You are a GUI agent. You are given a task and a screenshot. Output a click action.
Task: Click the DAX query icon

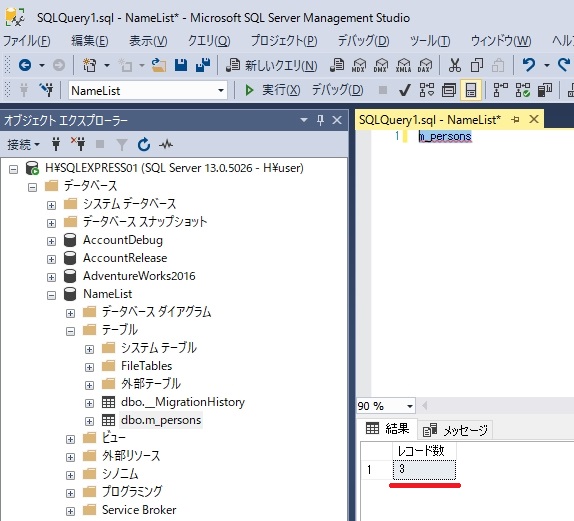click(x=425, y=66)
